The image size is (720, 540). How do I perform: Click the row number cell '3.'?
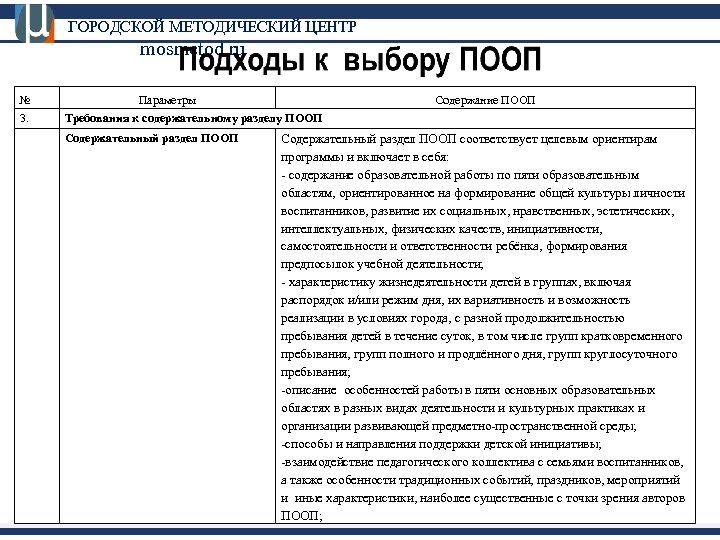[37, 118]
